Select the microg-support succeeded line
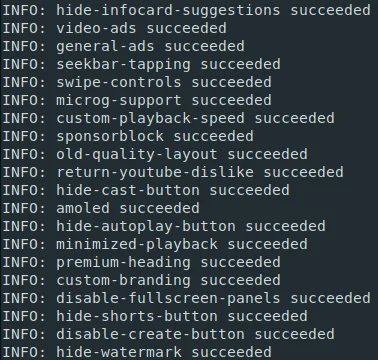Viewport: 378px width, 360px height. [137, 100]
